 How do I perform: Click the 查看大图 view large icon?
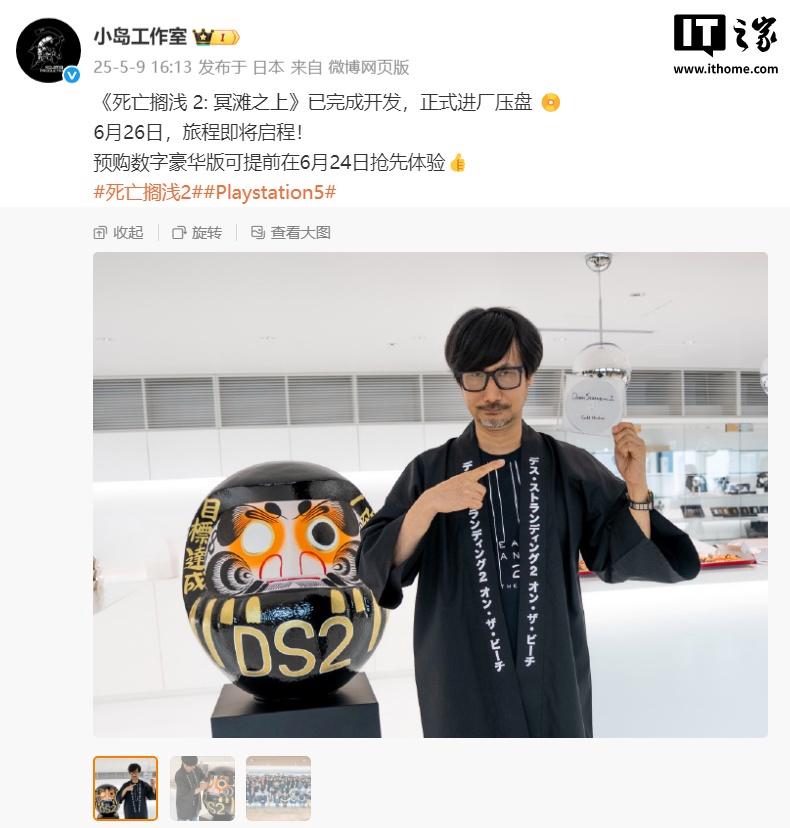click(x=258, y=232)
